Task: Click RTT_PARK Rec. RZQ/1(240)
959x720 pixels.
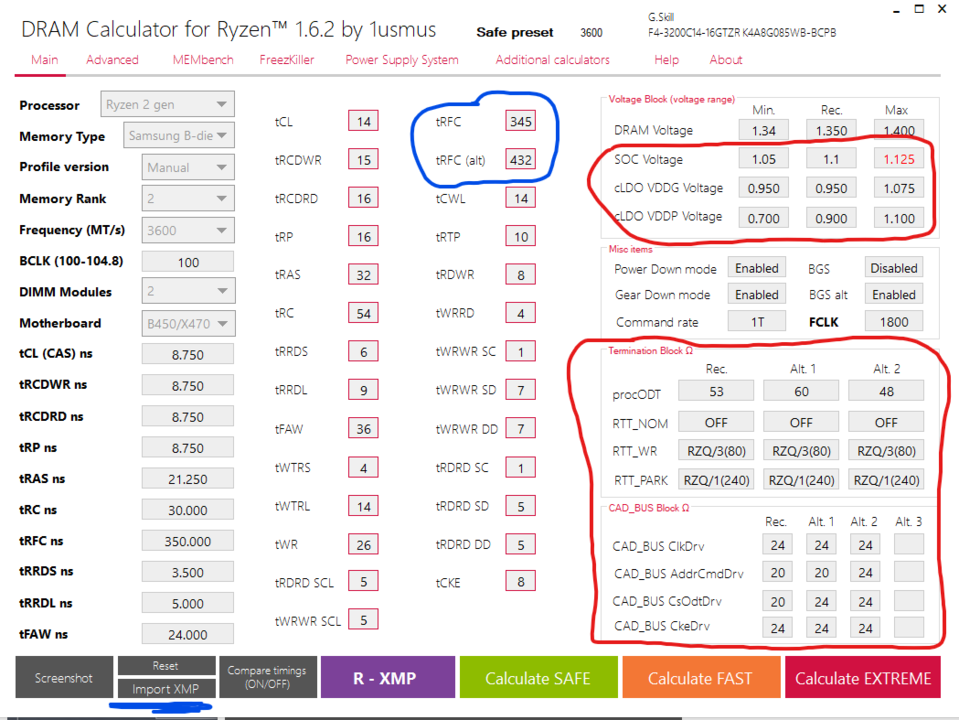Action: [716, 480]
